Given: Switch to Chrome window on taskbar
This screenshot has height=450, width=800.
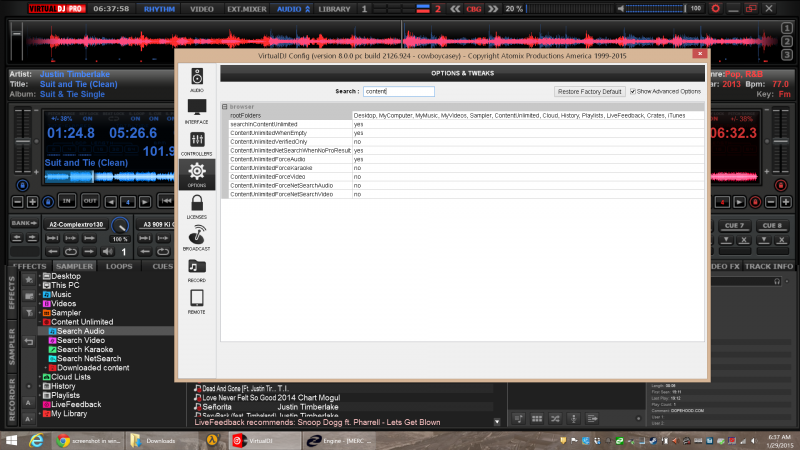Looking at the screenshot, I should coord(89,440).
